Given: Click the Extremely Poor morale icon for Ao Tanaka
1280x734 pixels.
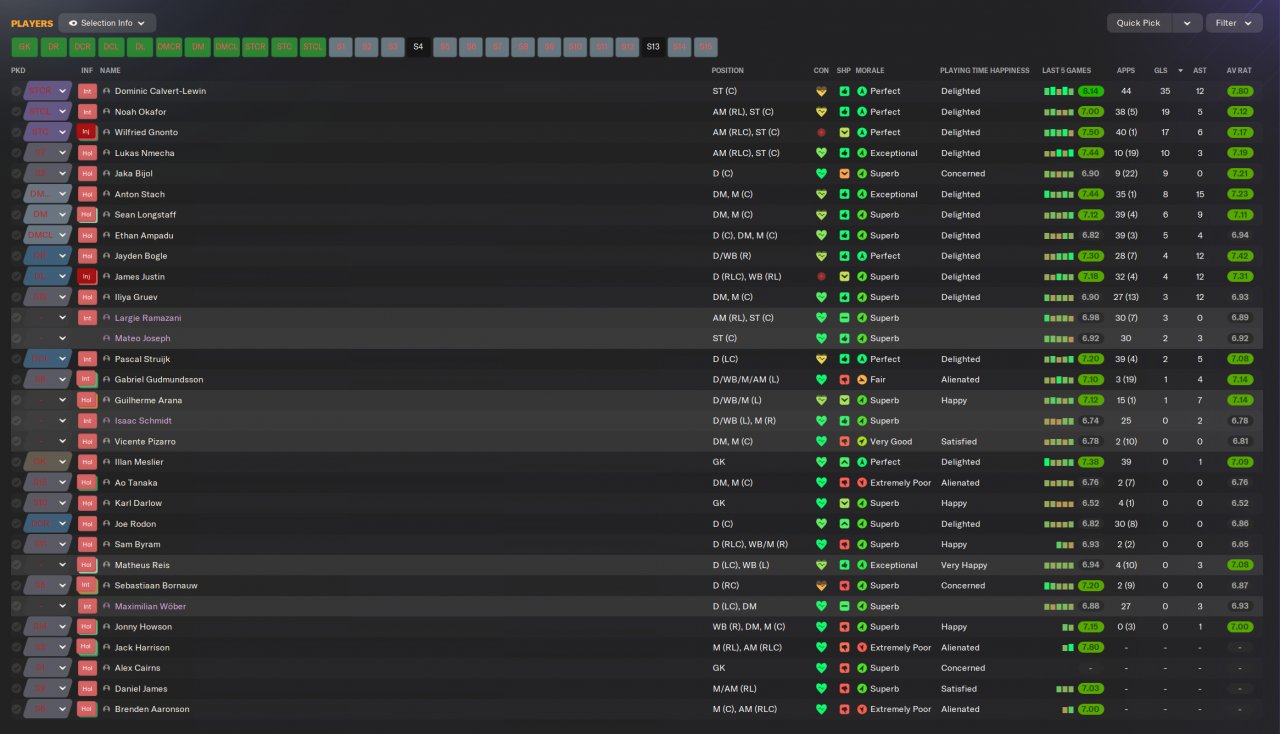Looking at the screenshot, I should (862, 483).
